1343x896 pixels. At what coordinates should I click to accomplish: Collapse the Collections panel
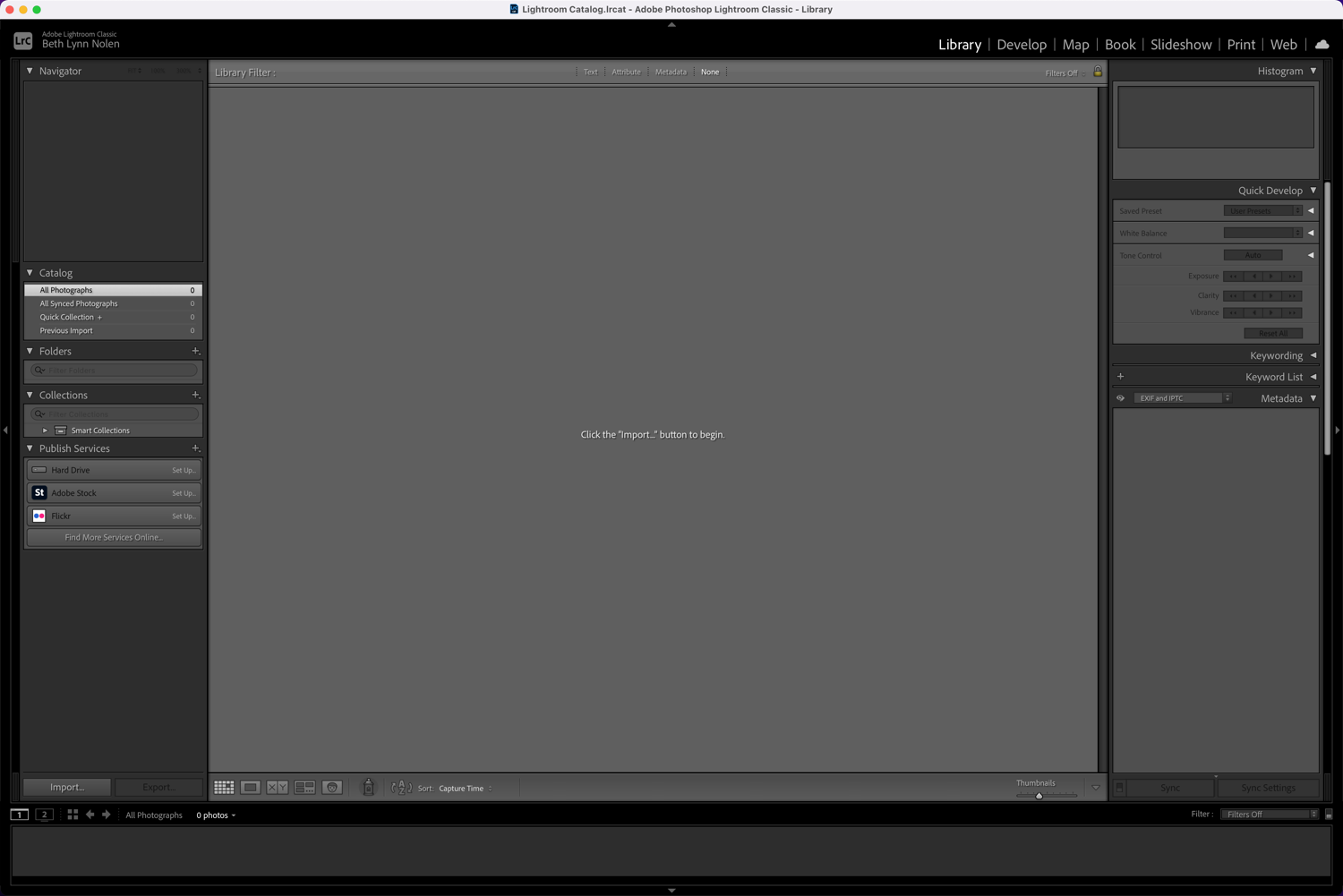tap(30, 395)
